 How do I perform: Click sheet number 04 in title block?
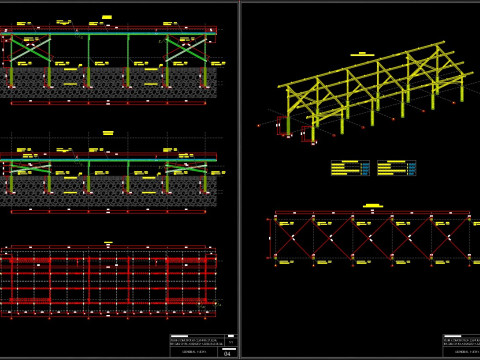click(x=227, y=354)
